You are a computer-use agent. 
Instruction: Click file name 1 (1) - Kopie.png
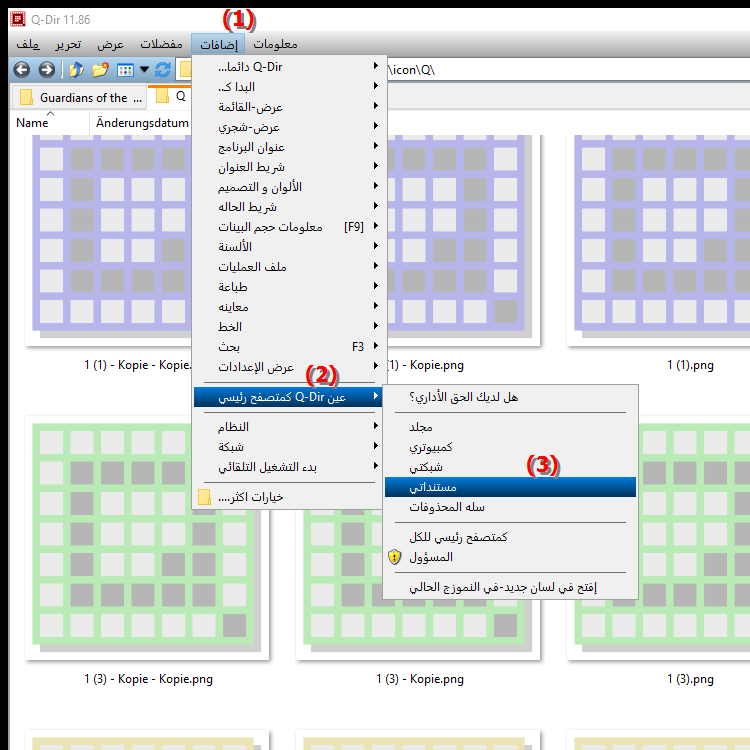425,365
